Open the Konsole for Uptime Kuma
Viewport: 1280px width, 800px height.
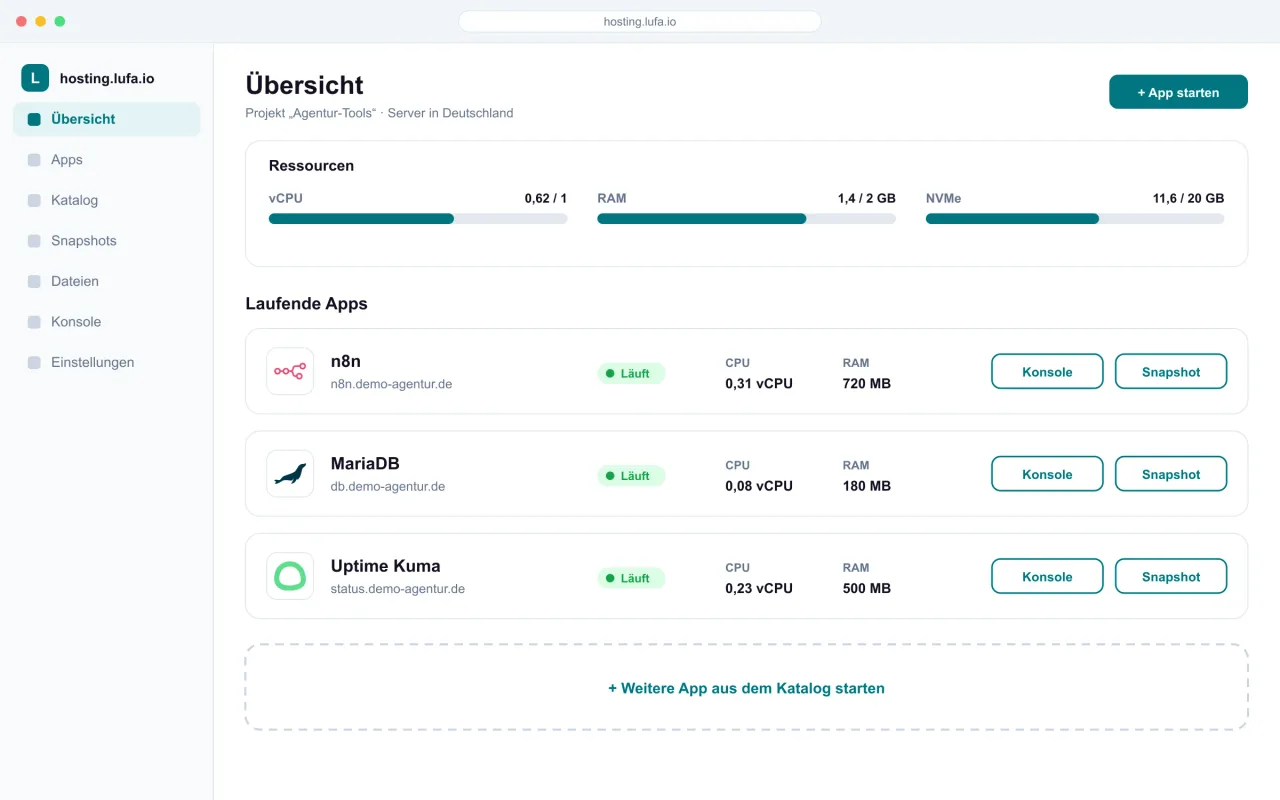coord(1047,576)
